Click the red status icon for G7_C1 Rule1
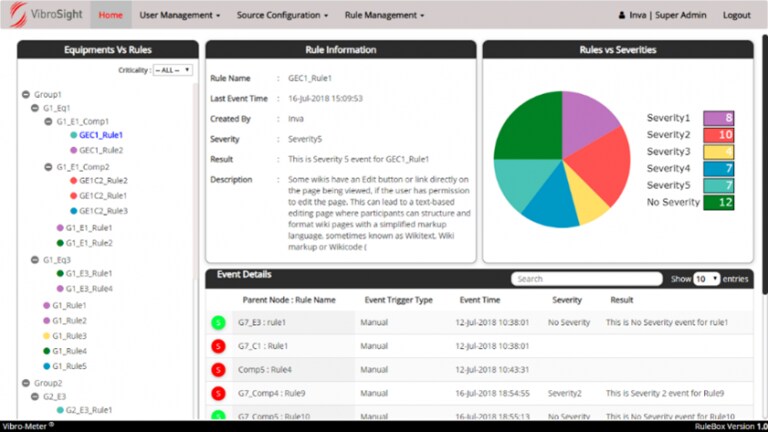768x432 pixels. point(217,346)
